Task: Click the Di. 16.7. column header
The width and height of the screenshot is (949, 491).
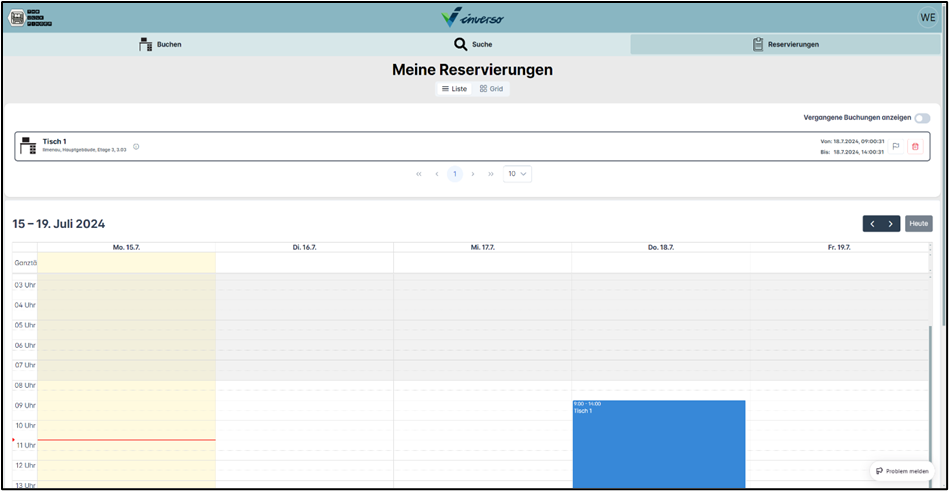Action: pyautogui.click(x=304, y=248)
